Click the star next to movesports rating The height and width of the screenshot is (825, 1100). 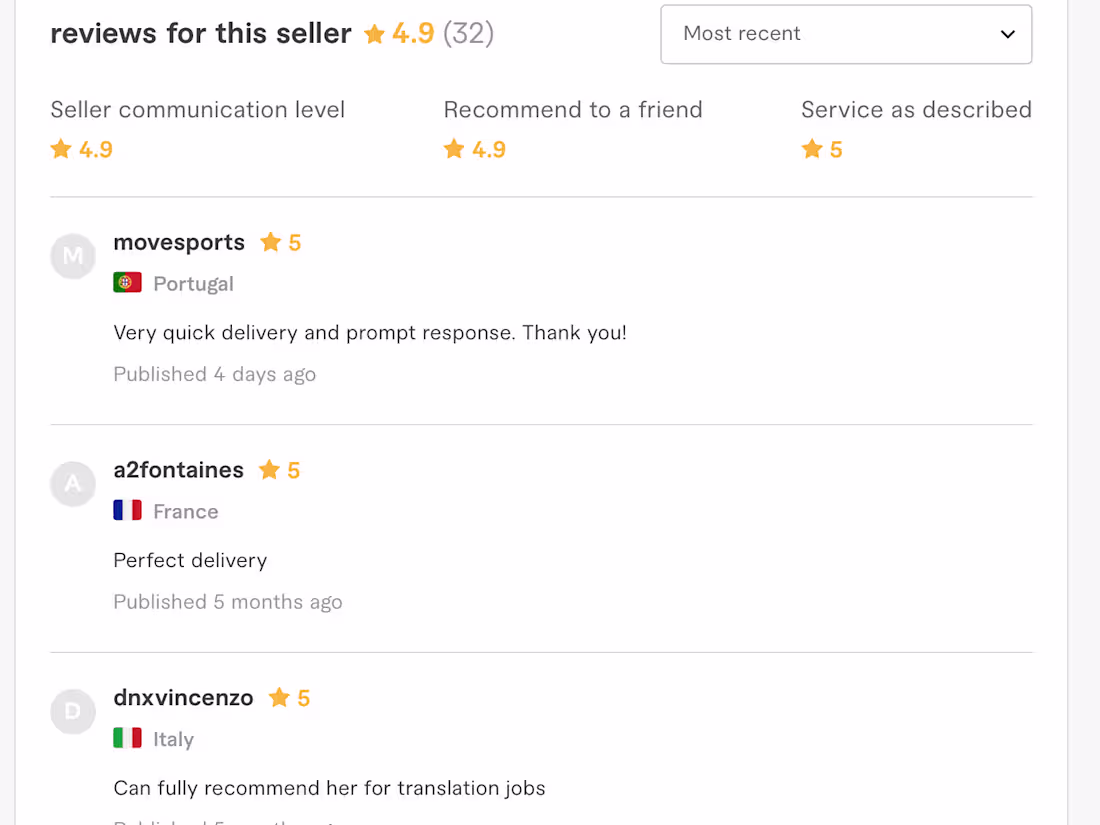(270, 242)
